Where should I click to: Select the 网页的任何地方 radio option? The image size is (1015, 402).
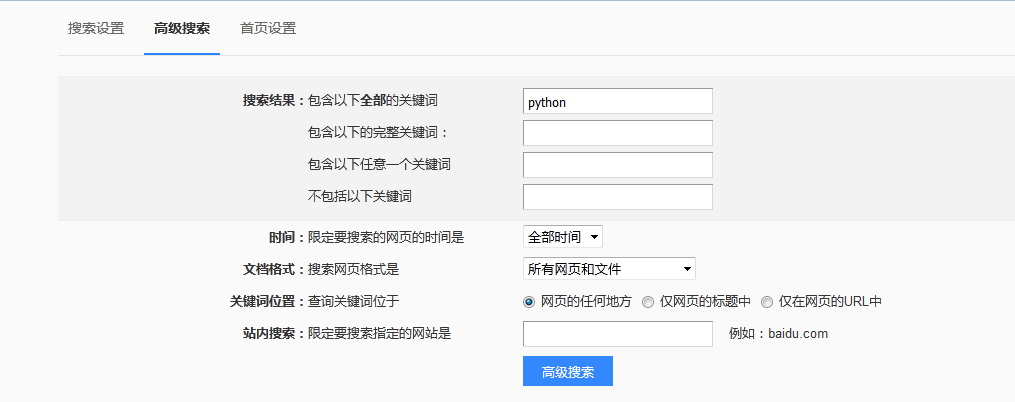pyautogui.click(x=529, y=301)
